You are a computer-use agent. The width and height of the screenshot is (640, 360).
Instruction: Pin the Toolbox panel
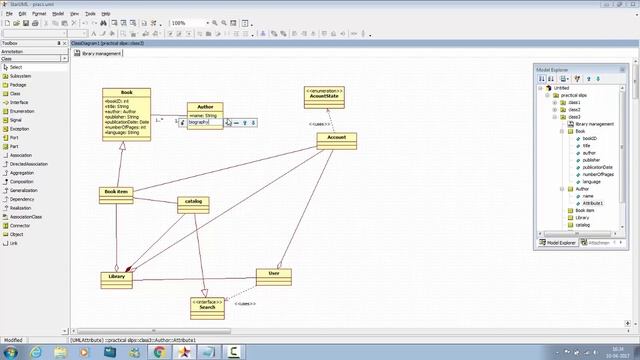click(59, 43)
